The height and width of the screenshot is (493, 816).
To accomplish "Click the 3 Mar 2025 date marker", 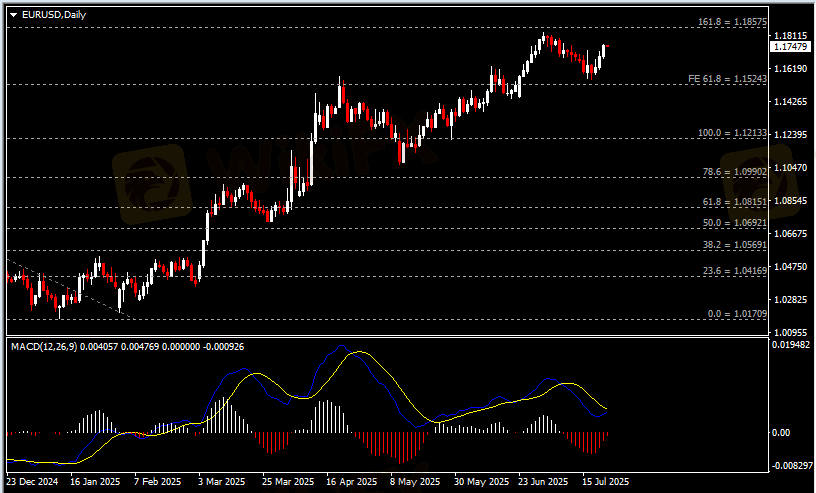I will click(221, 482).
